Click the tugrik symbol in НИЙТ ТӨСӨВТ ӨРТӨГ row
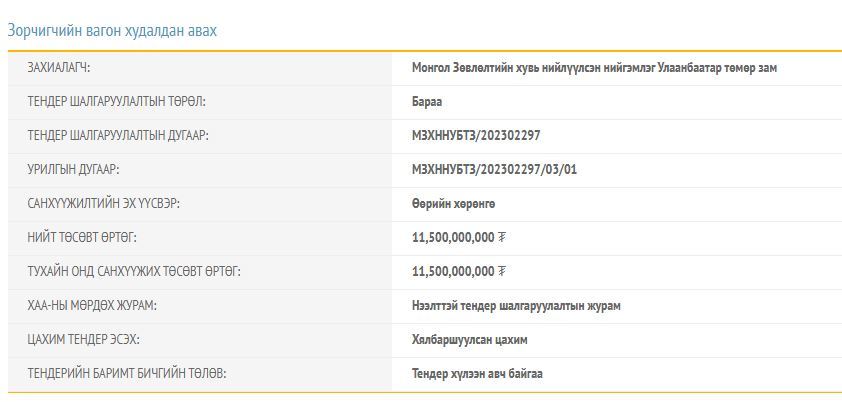 pyautogui.click(x=502, y=238)
